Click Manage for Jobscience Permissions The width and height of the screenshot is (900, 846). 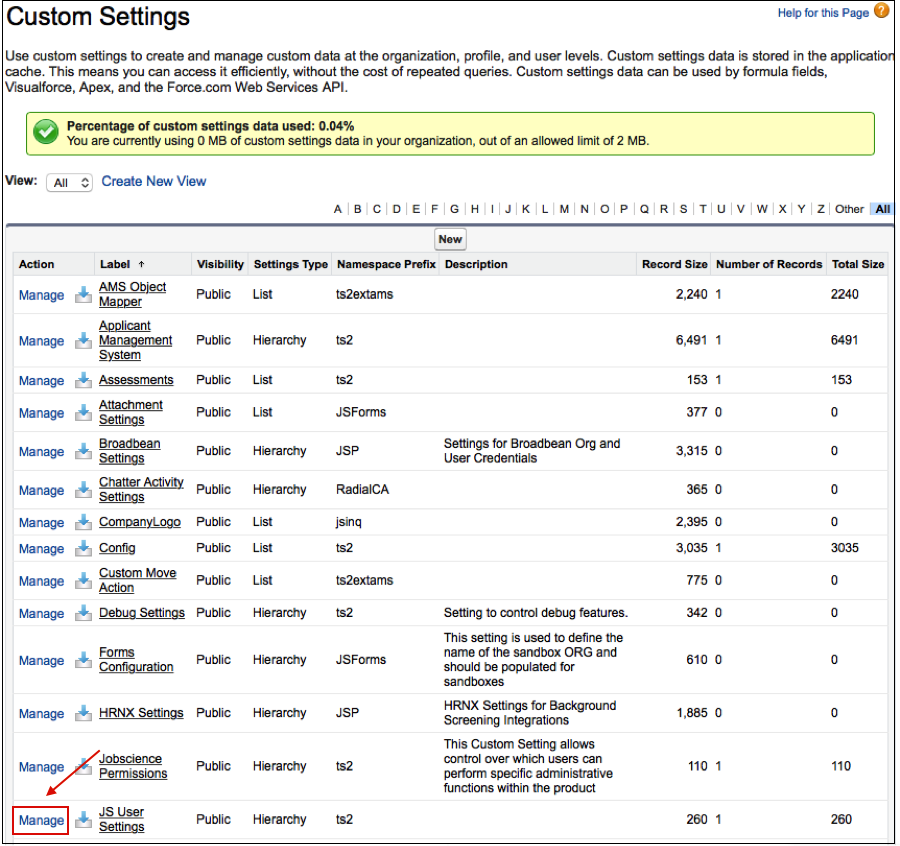[x=41, y=767]
